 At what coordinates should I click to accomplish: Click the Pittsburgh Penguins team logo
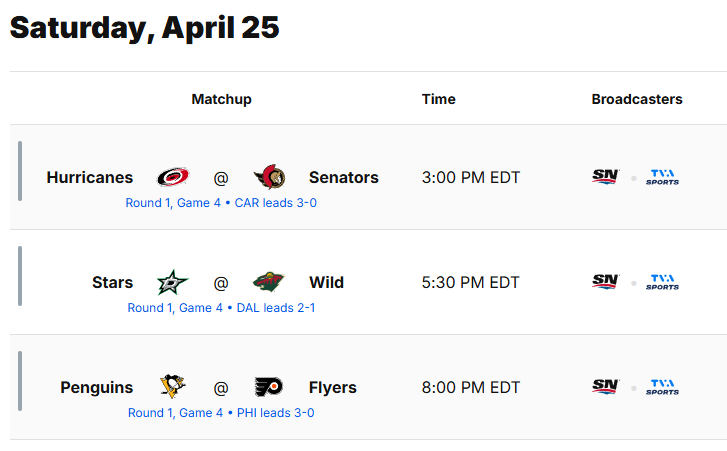173,388
